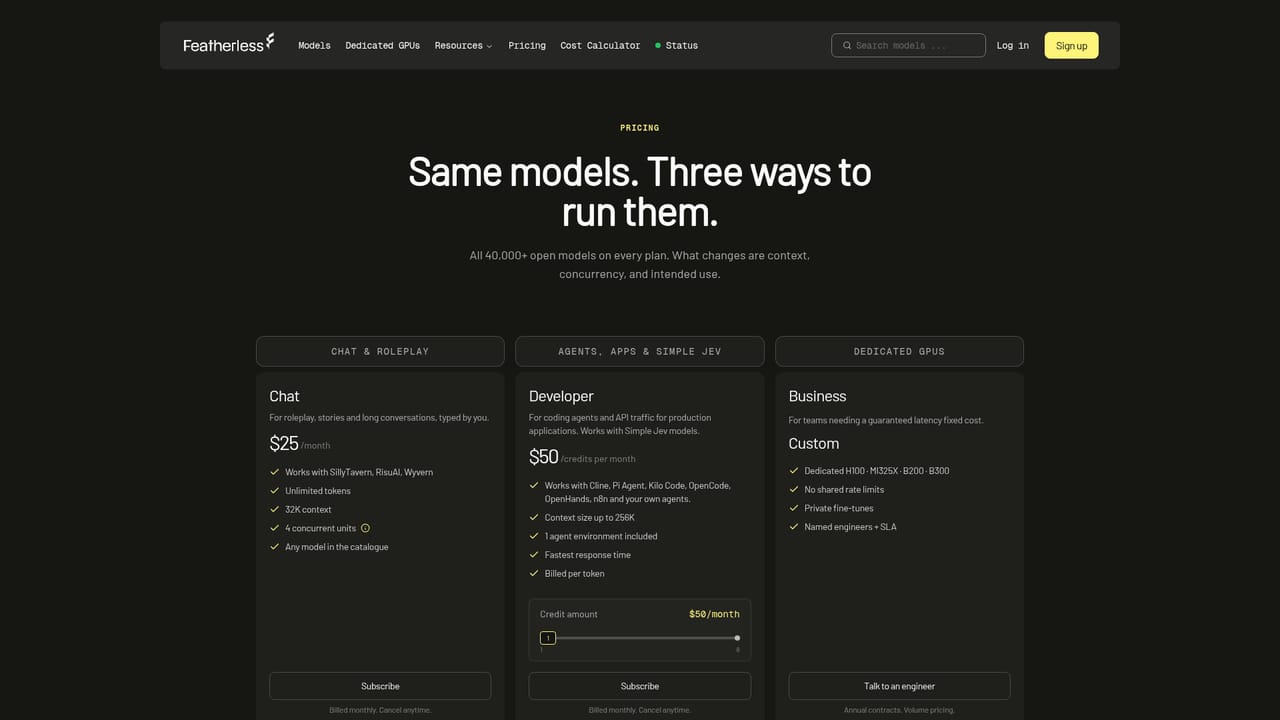Focus the Search models field
The width and height of the screenshot is (1280, 720).
908,45
